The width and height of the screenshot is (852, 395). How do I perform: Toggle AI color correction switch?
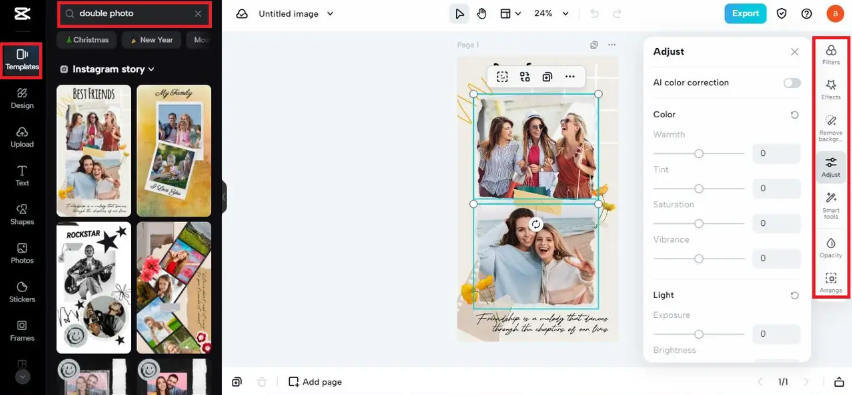(x=792, y=83)
